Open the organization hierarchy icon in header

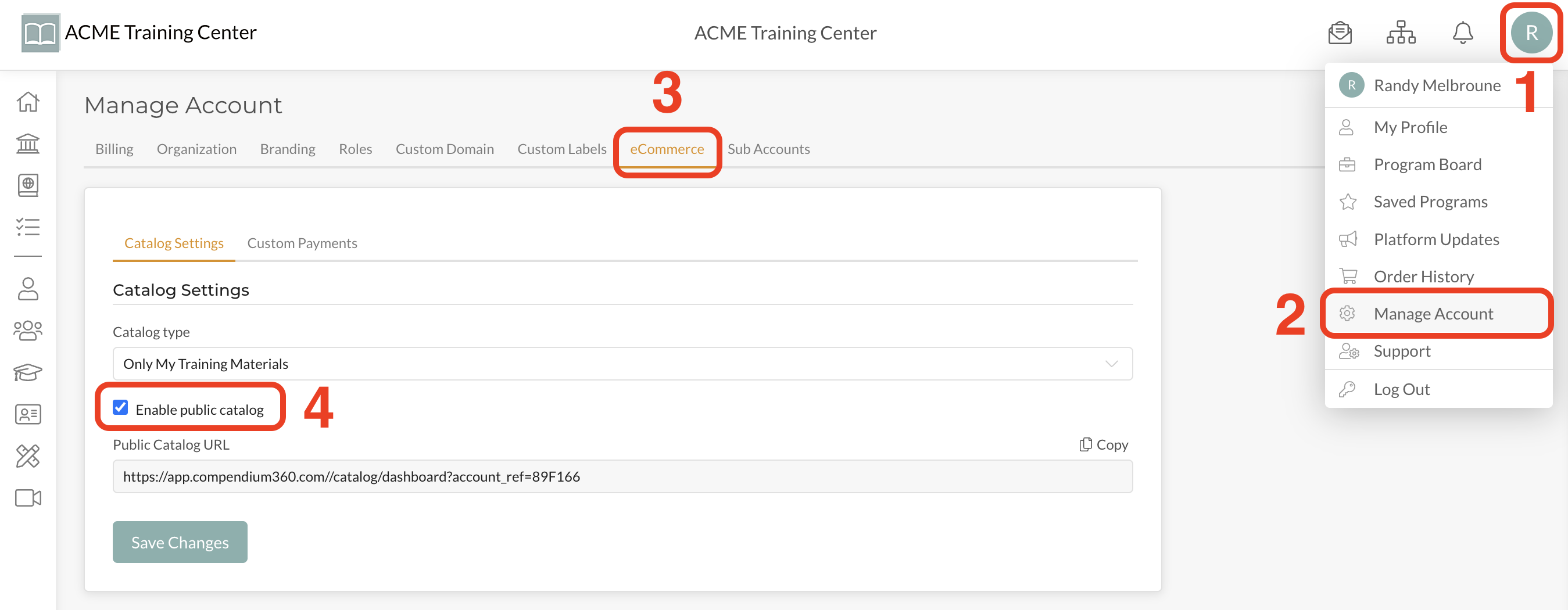(1401, 34)
